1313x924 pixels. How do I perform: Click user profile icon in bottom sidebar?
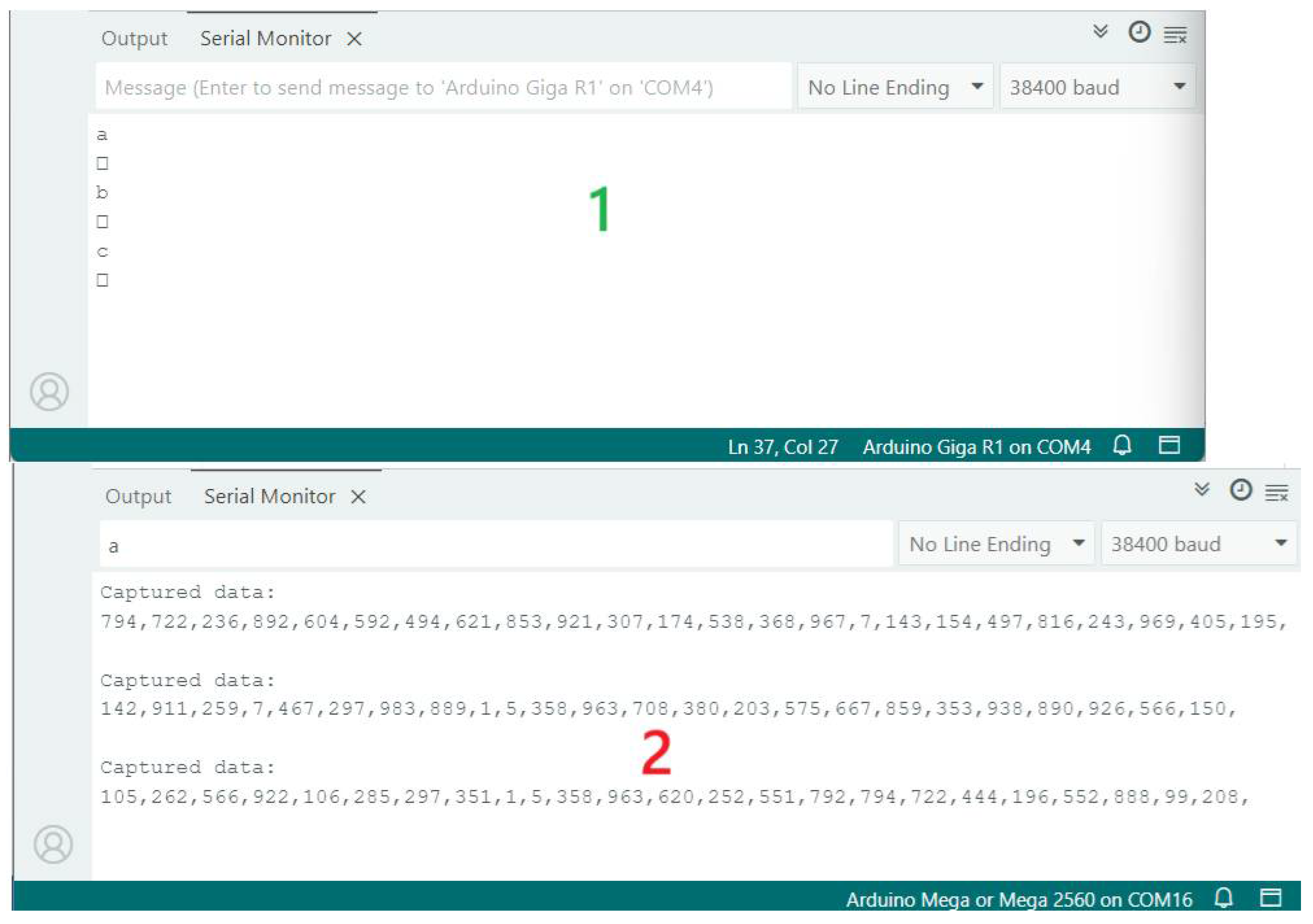click(53, 845)
